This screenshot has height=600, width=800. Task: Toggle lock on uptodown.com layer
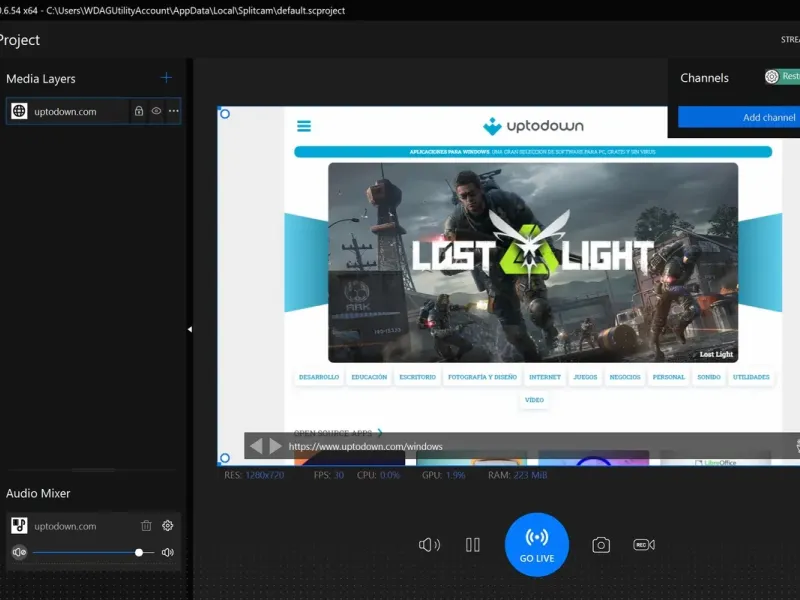point(139,111)
